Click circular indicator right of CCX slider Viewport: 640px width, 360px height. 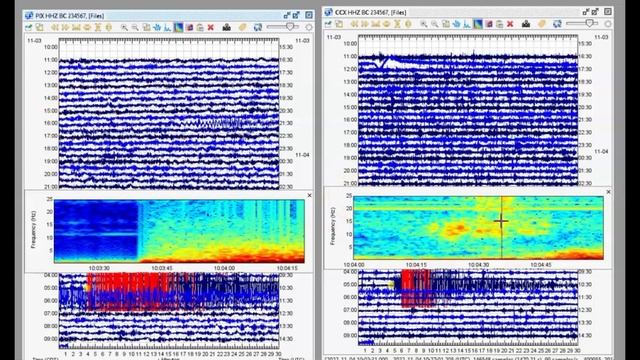[608, 24]
